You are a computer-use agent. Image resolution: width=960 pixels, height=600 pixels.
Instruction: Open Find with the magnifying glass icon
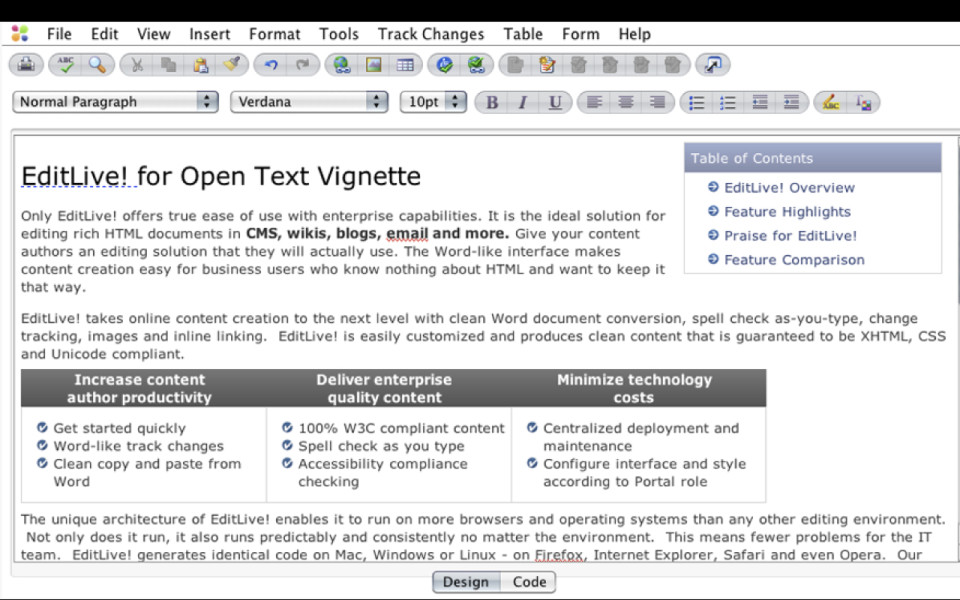pyautogui.click(x=97, y=65)
